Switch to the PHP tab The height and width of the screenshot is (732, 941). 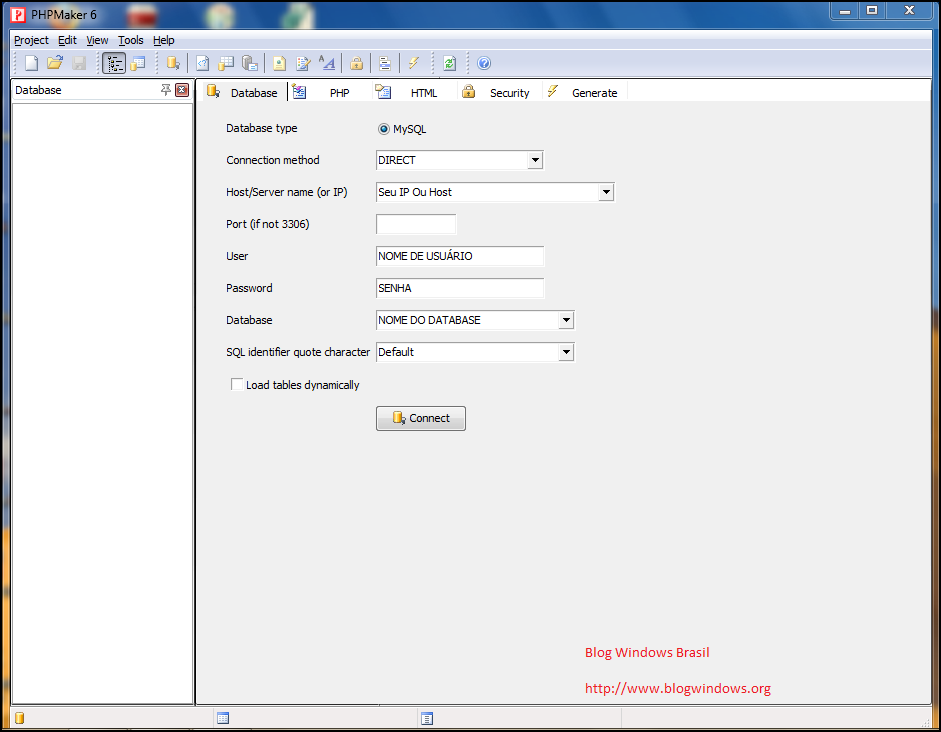330,92
